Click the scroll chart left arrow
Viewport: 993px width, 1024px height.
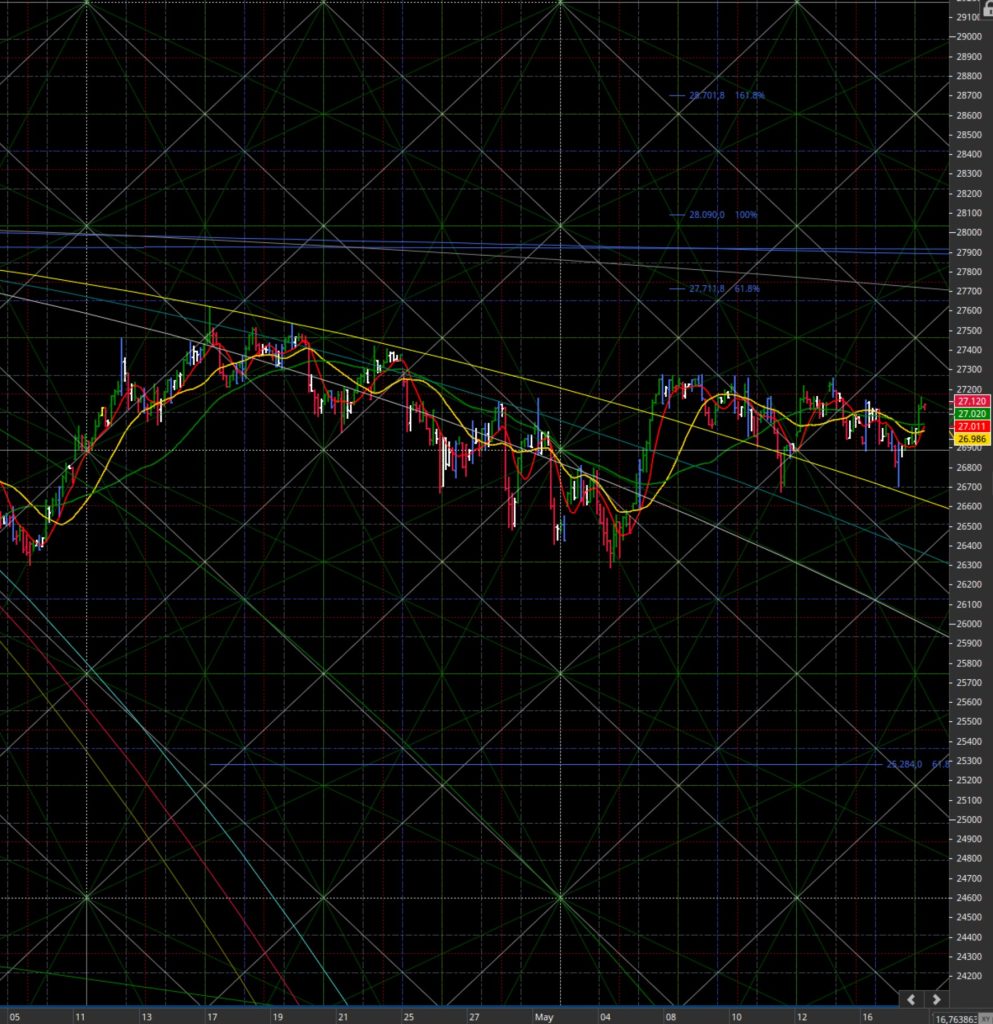tap(911, 999)
